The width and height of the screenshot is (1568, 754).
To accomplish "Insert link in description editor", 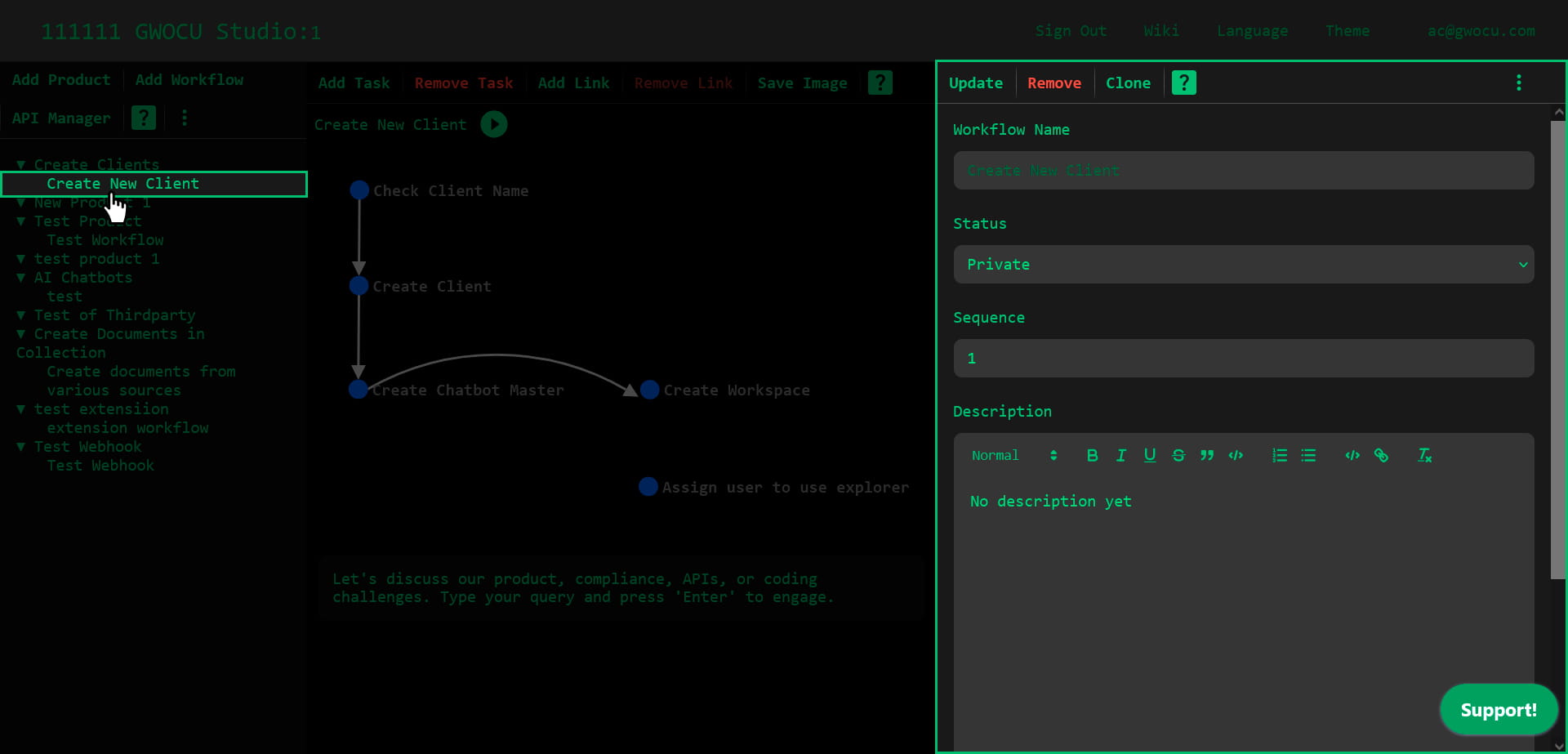I will tap(1381, 455).
